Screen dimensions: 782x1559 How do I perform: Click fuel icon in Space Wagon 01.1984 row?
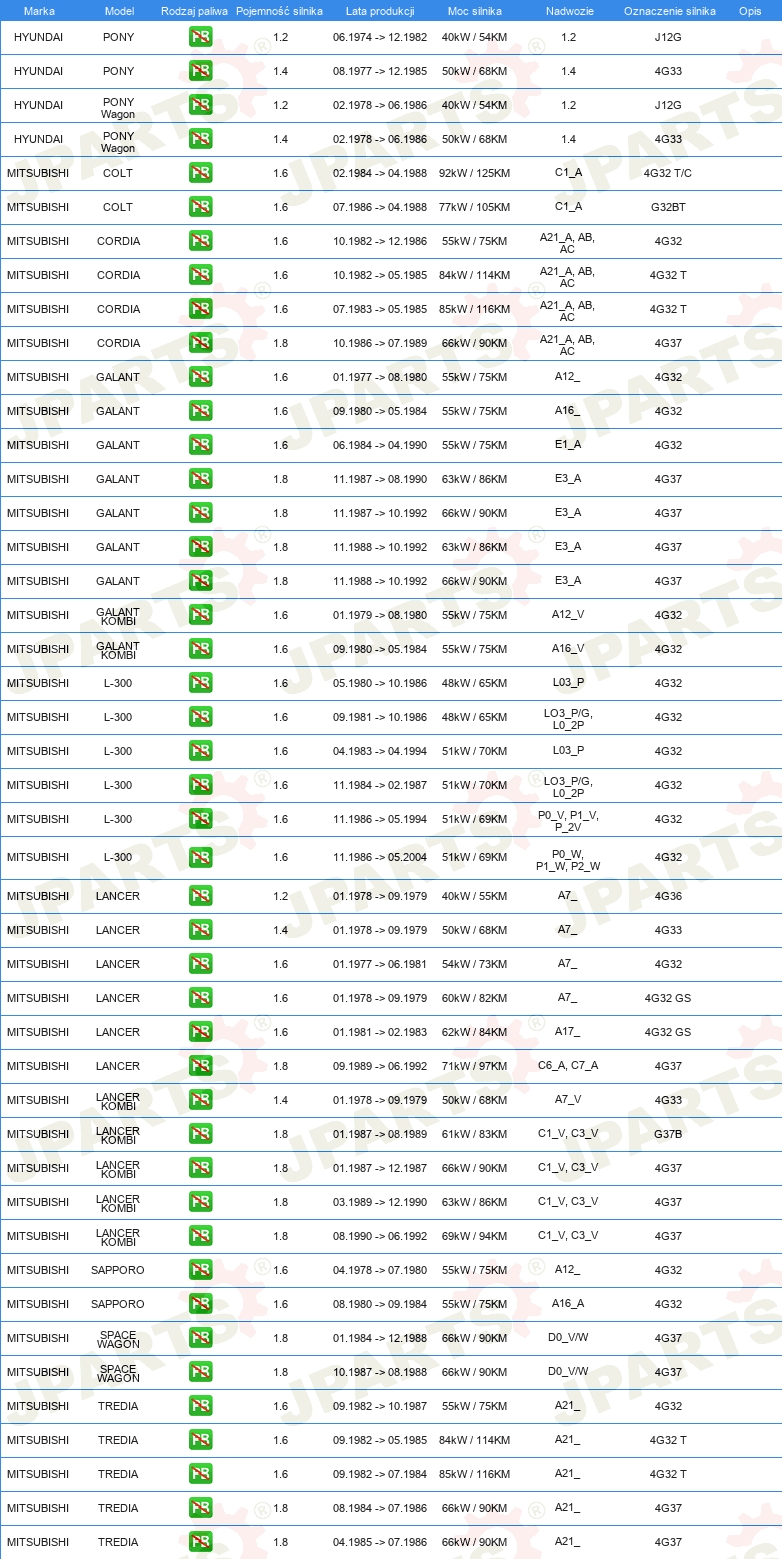click(x=200, y=1338)
